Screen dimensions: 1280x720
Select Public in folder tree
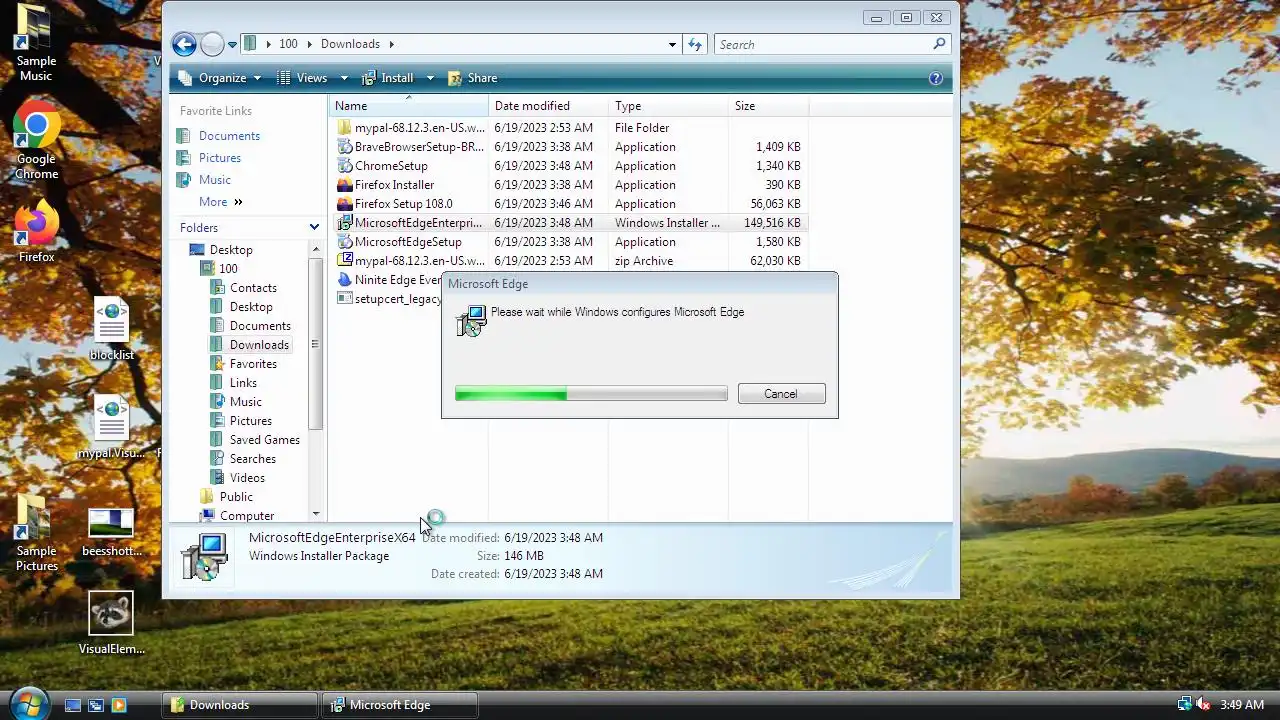[x=236, y=497]
